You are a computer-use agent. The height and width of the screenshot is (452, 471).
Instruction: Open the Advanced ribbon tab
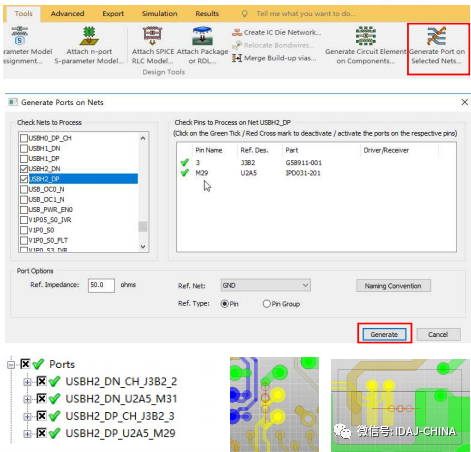click(67, 14)
